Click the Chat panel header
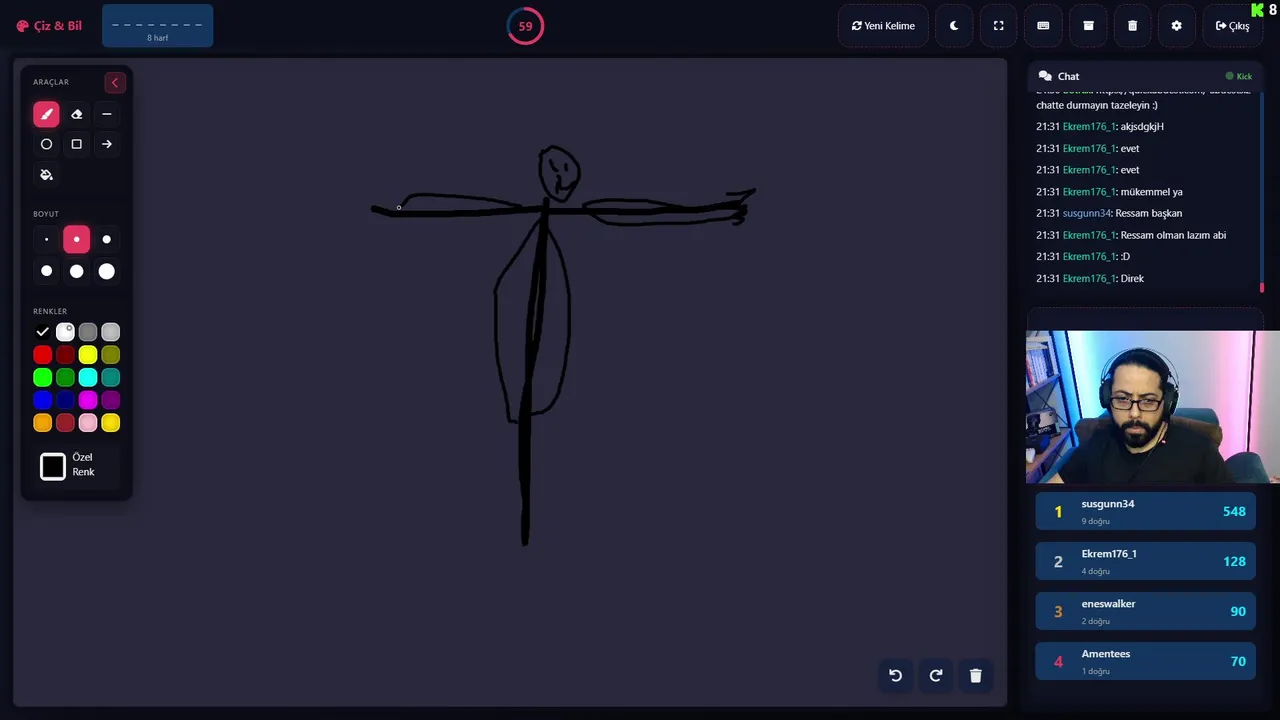The width and height of the screenshot is (1280, 720). (1146, 76)
